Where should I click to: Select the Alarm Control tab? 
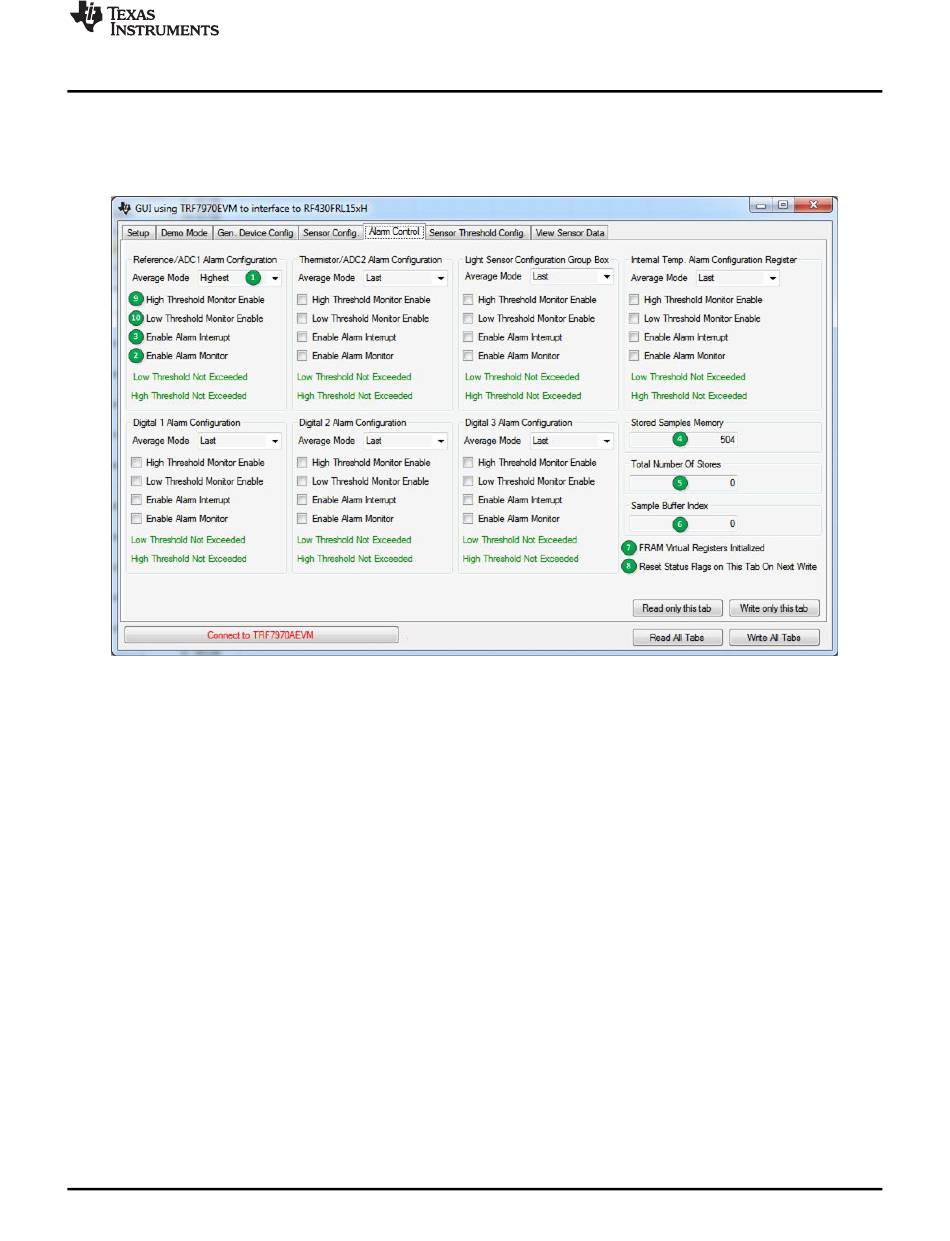tap(394, 231)
